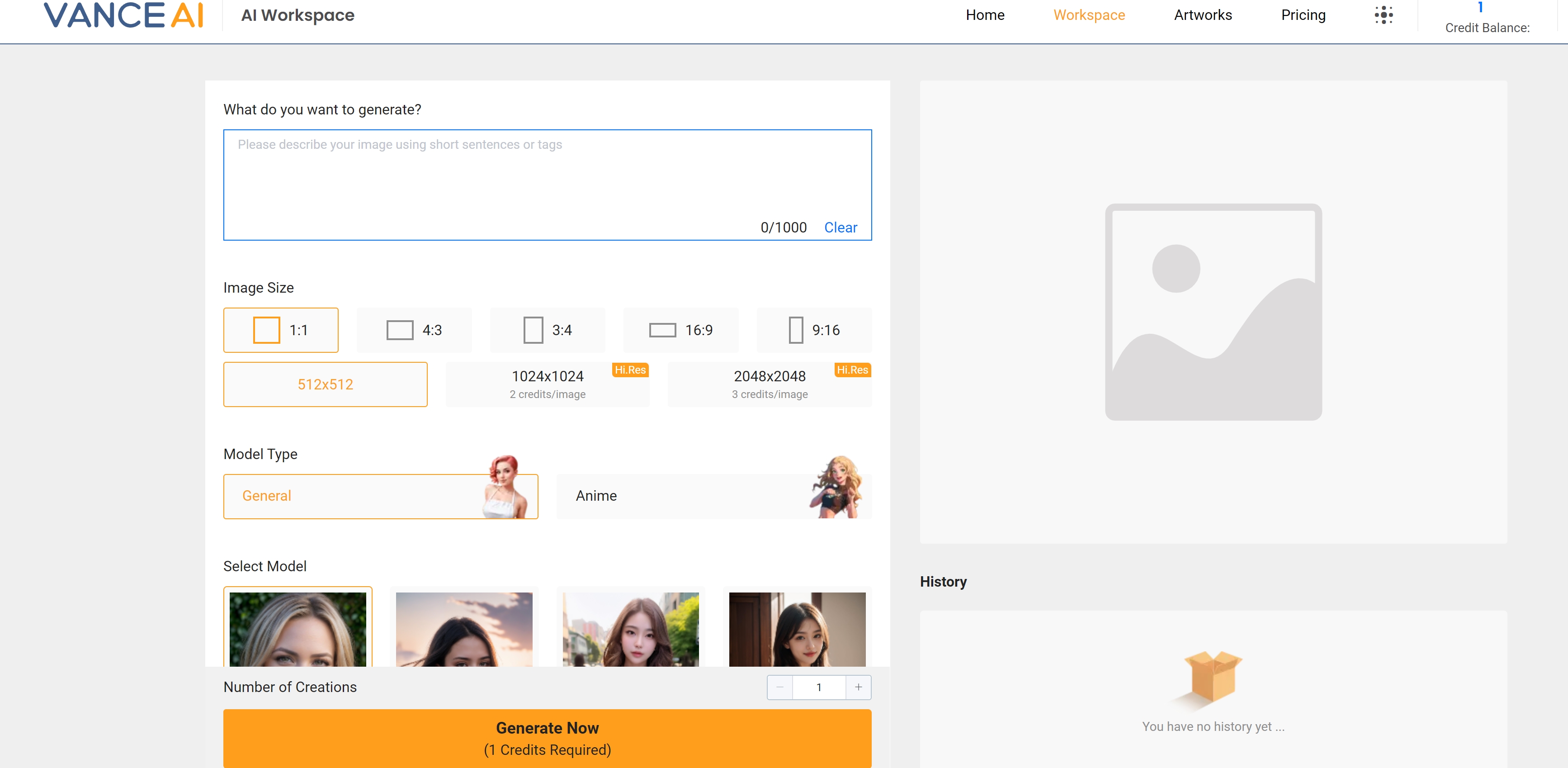
Task: Click the plus icon to increase creations
Action: (858, 687)
